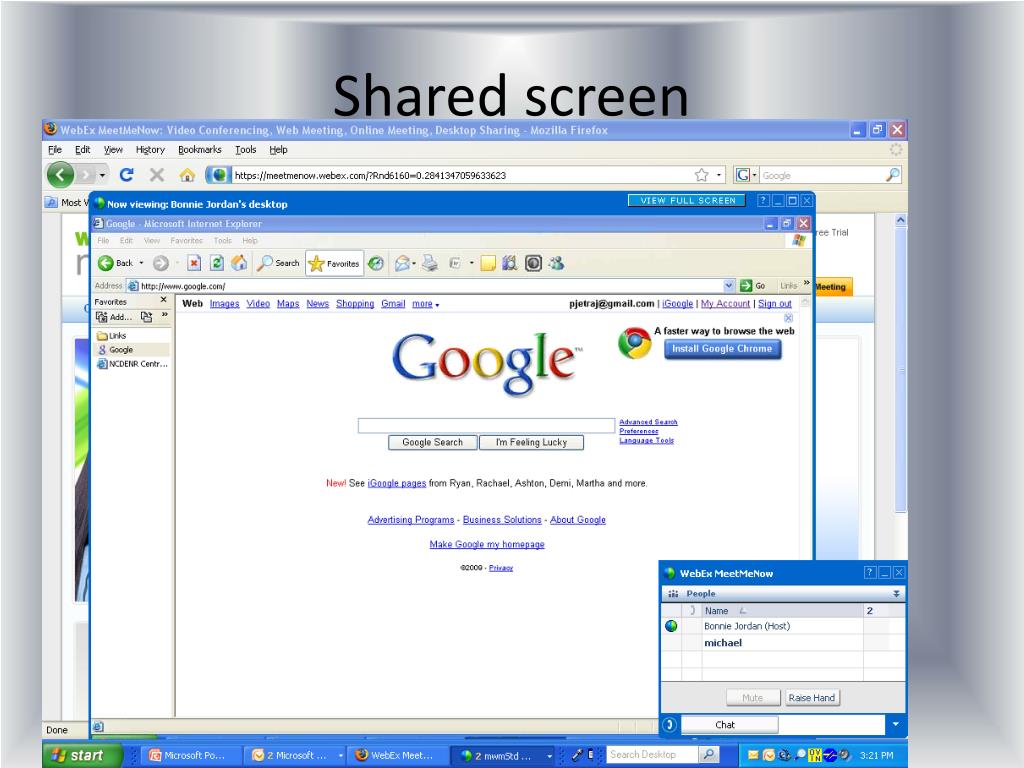
Task: Open Firefox History menu
Action: pyautogui.click(x=150, y=150)
